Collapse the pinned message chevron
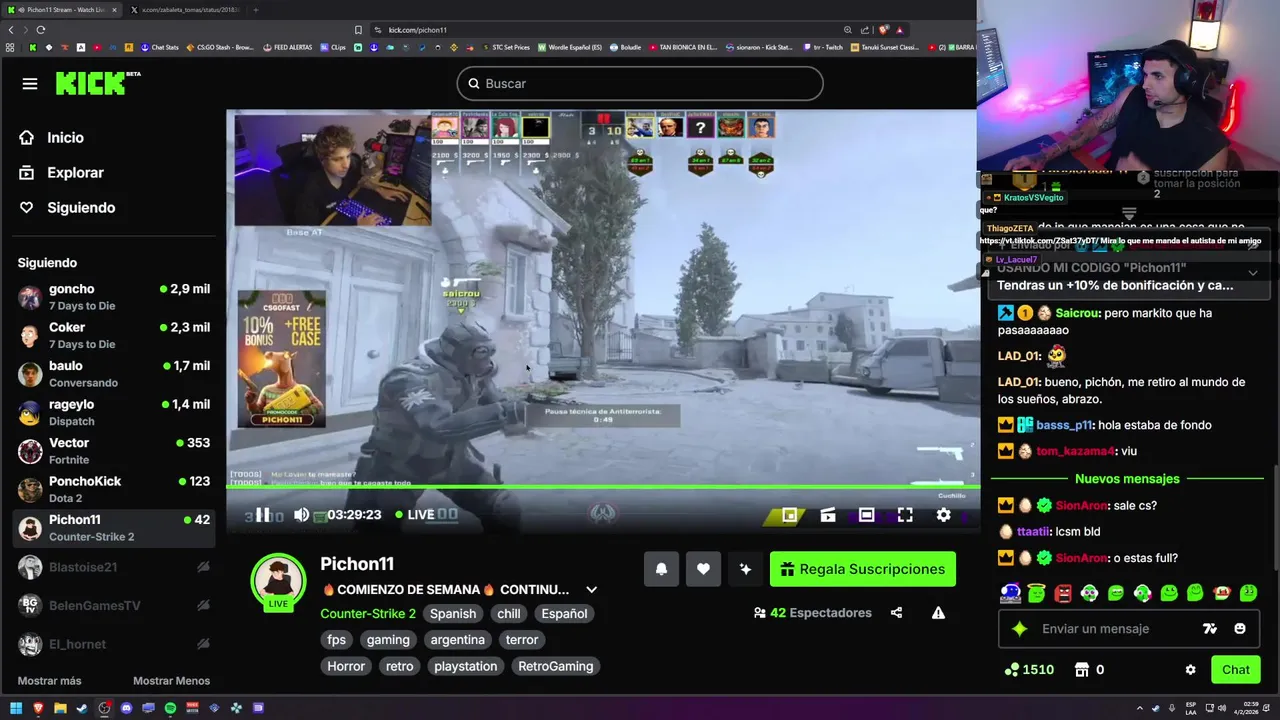This screenshot has height=720, width=1280. (1253, 272)
